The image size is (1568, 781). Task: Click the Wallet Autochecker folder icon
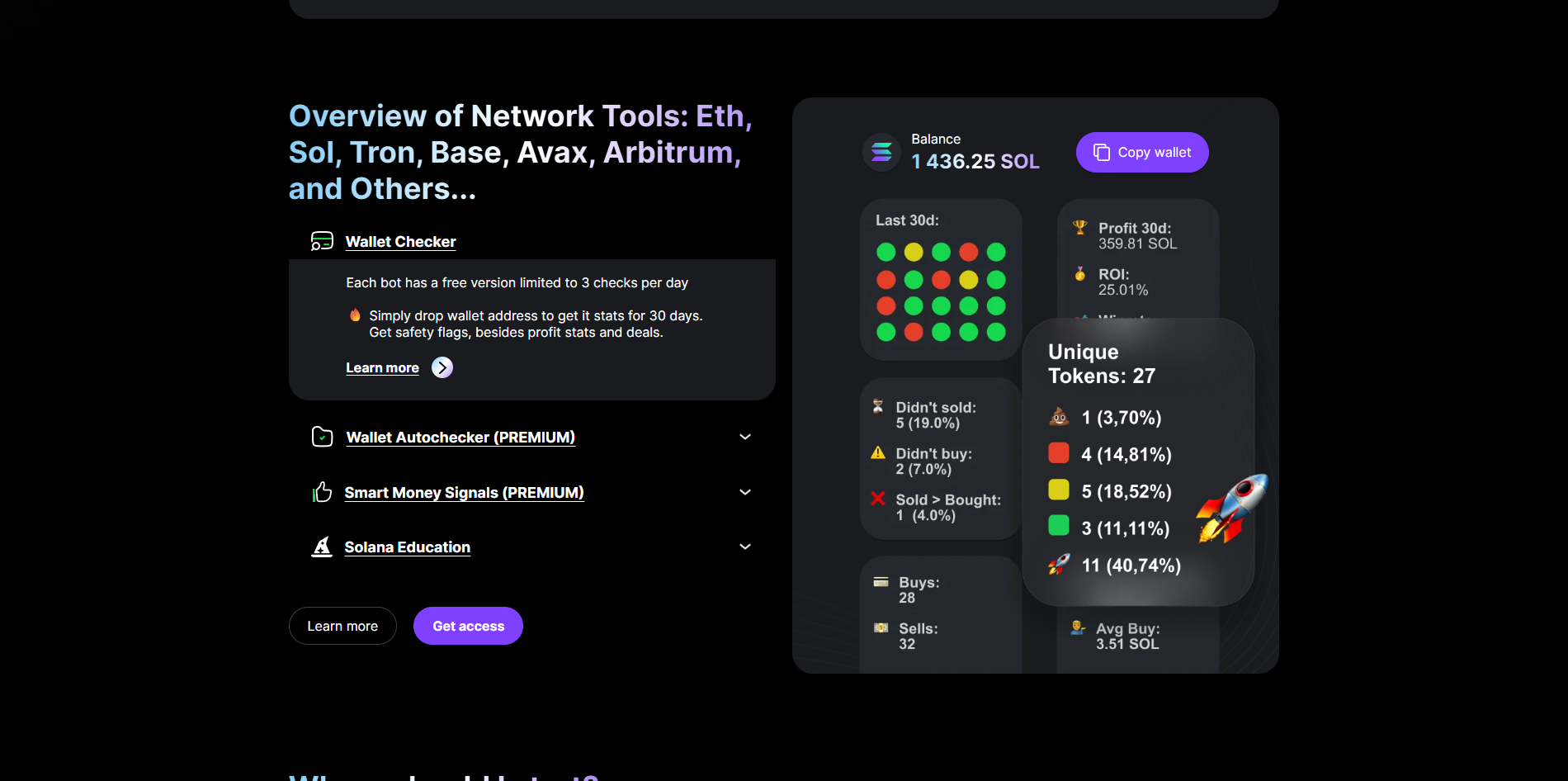322,437
